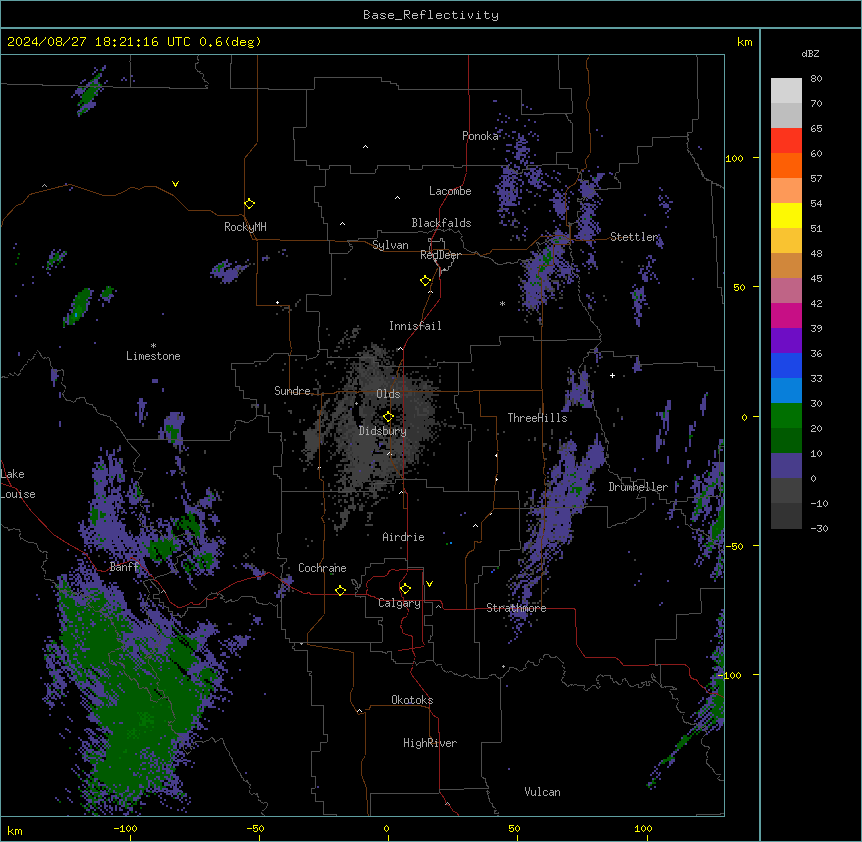Click the Sylvan label on the map
The width and height of the screenshot is (862, 842).
(x=390, y=245)
